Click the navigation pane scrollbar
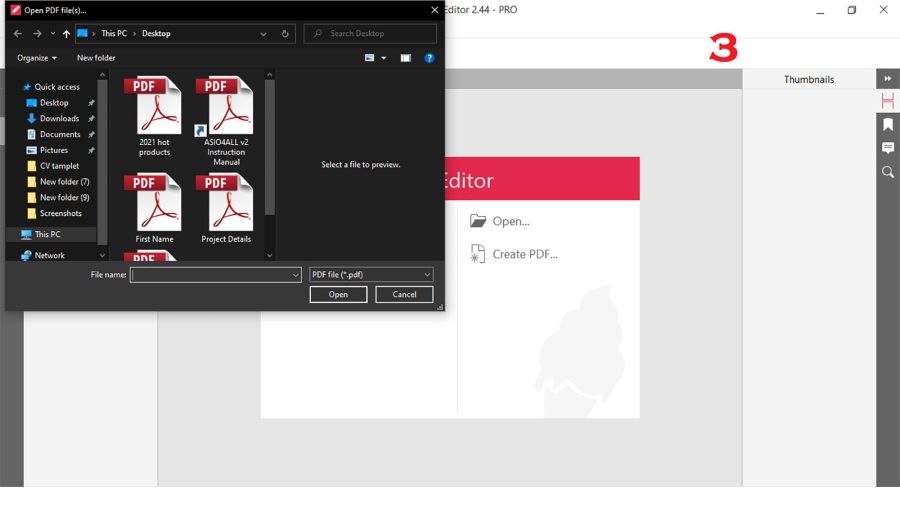 (102, 161)
